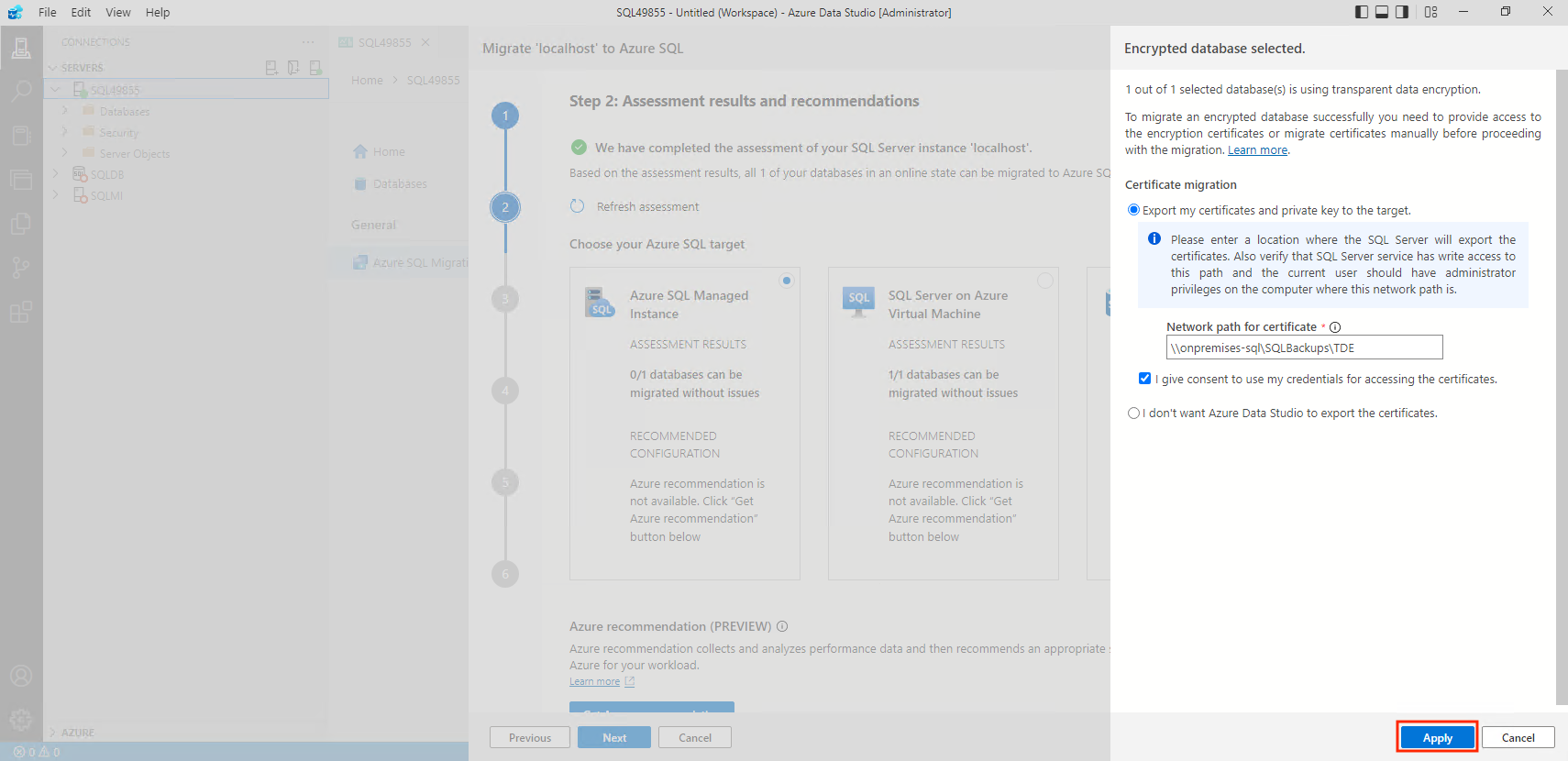The height and width of the screenshot is (761, 1568).
Task: Open the File menu
Action: [47, 12]
